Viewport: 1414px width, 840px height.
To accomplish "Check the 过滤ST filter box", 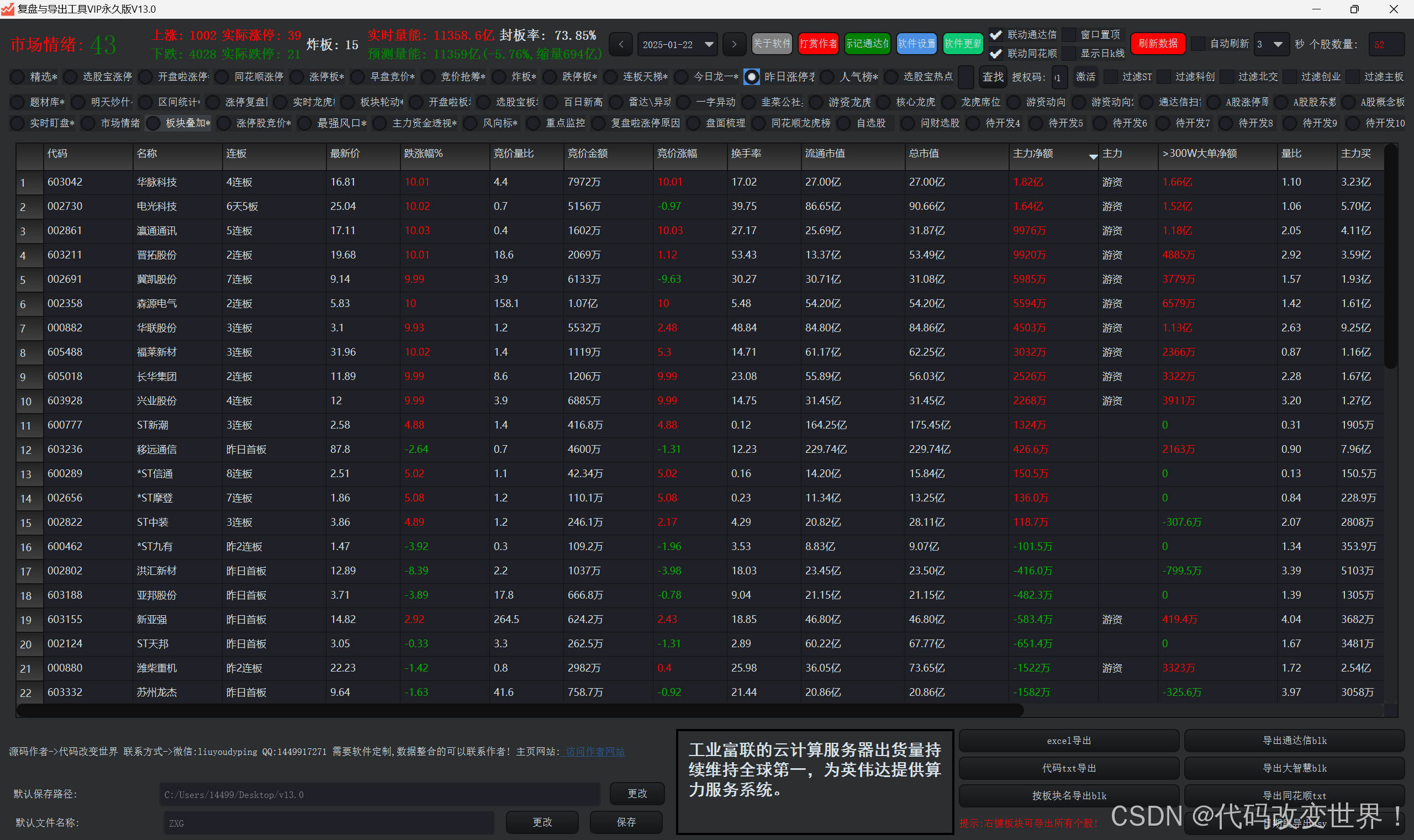I will click(x=1111, y=76).
